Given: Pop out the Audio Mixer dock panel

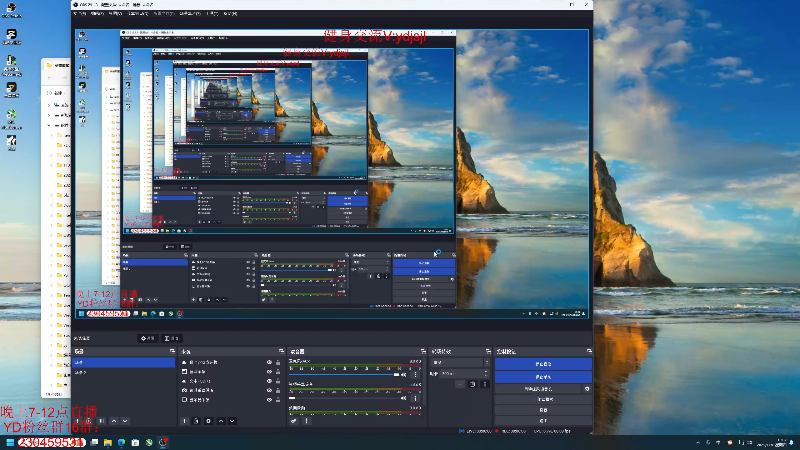Looking at the screenshot, I should click(423, 352).
